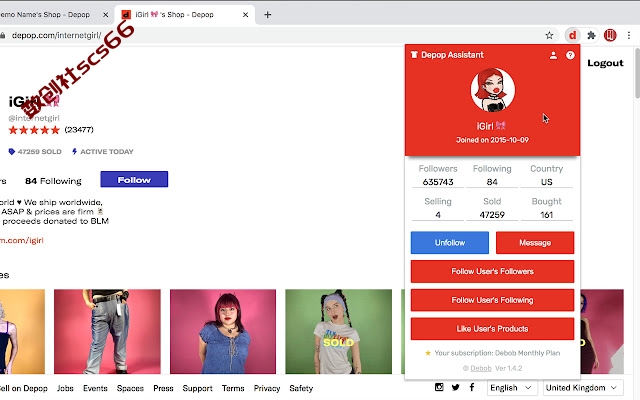640x400 pixels.
Task: Click the Spaces footer link
Action: pyautogui.click(x=130, y=388)
